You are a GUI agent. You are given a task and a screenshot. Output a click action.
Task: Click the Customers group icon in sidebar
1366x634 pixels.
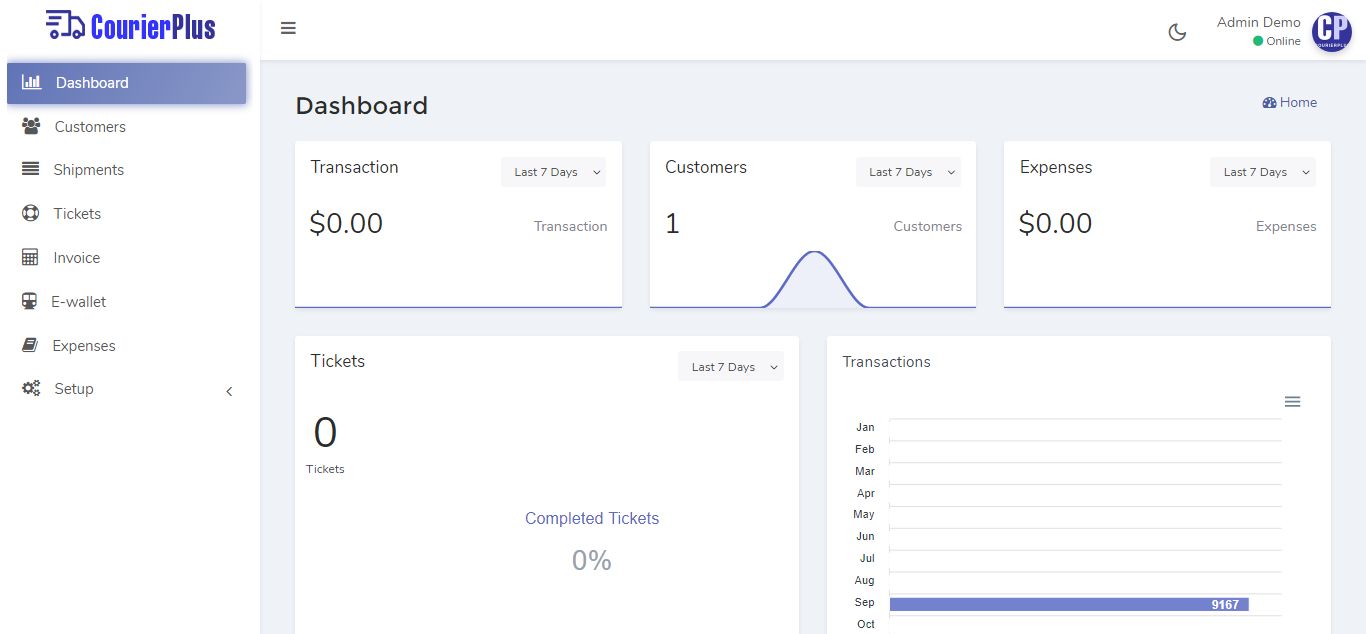(31, 127)
